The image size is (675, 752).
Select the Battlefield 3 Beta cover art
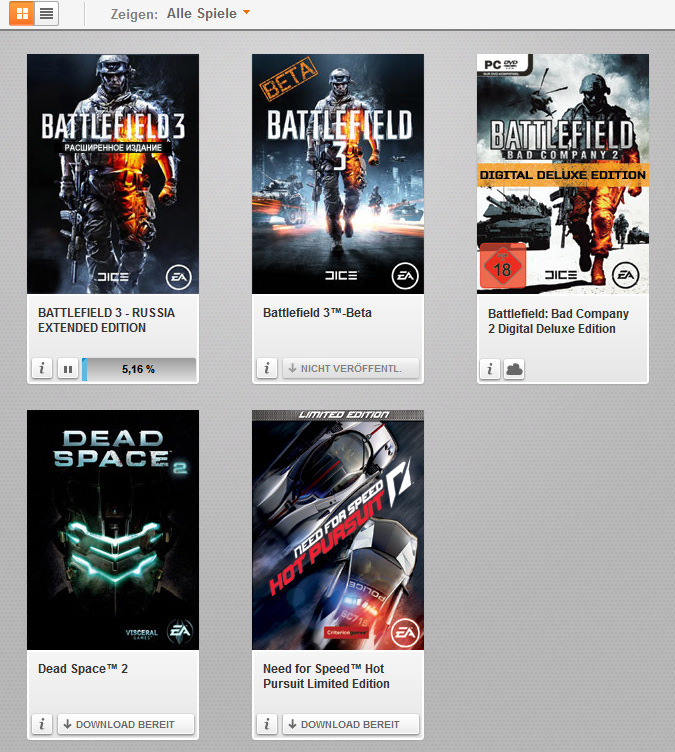(x=338, y=174)
